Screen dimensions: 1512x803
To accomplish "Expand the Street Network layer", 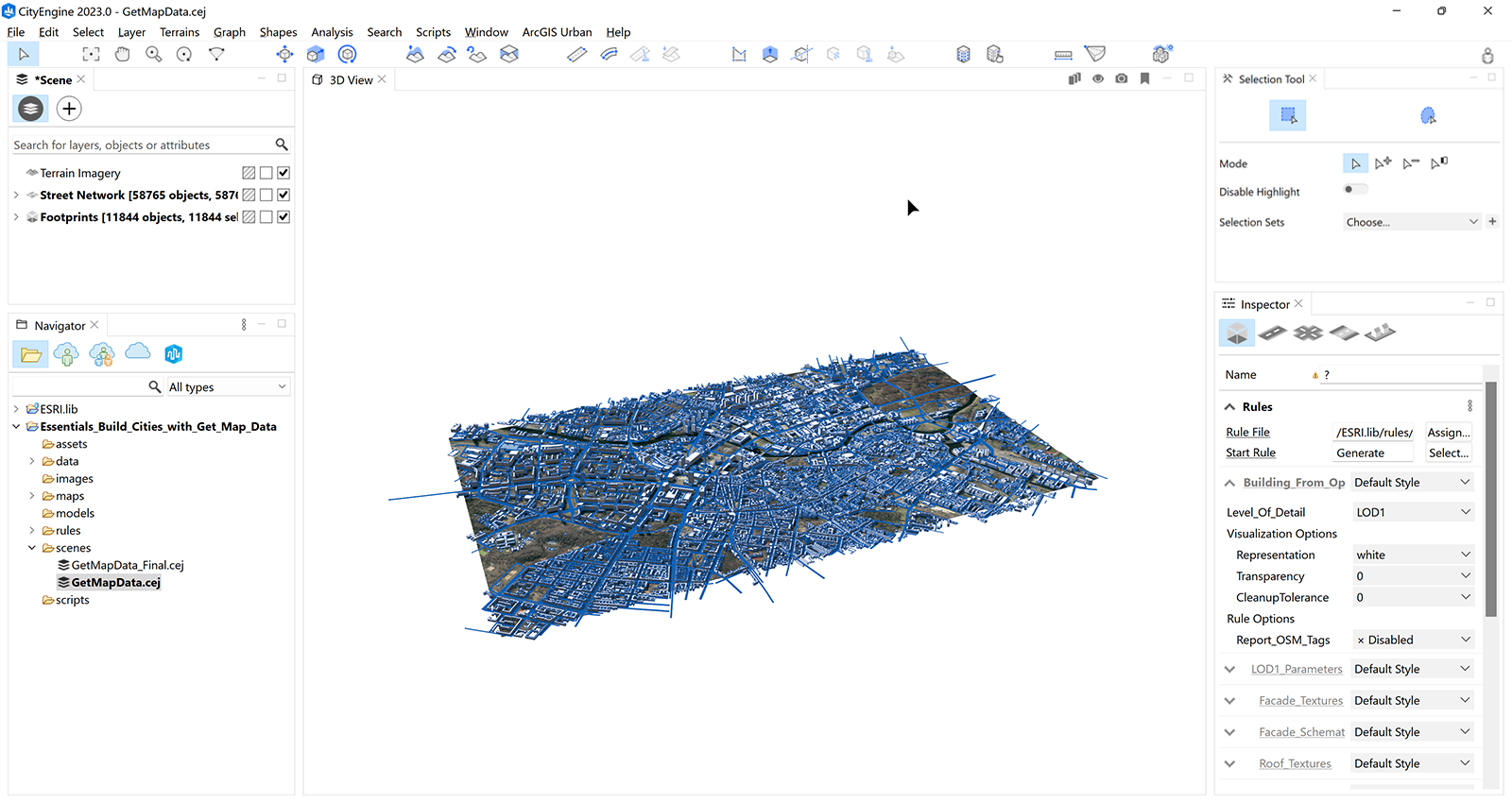I will tap(16, 196).
